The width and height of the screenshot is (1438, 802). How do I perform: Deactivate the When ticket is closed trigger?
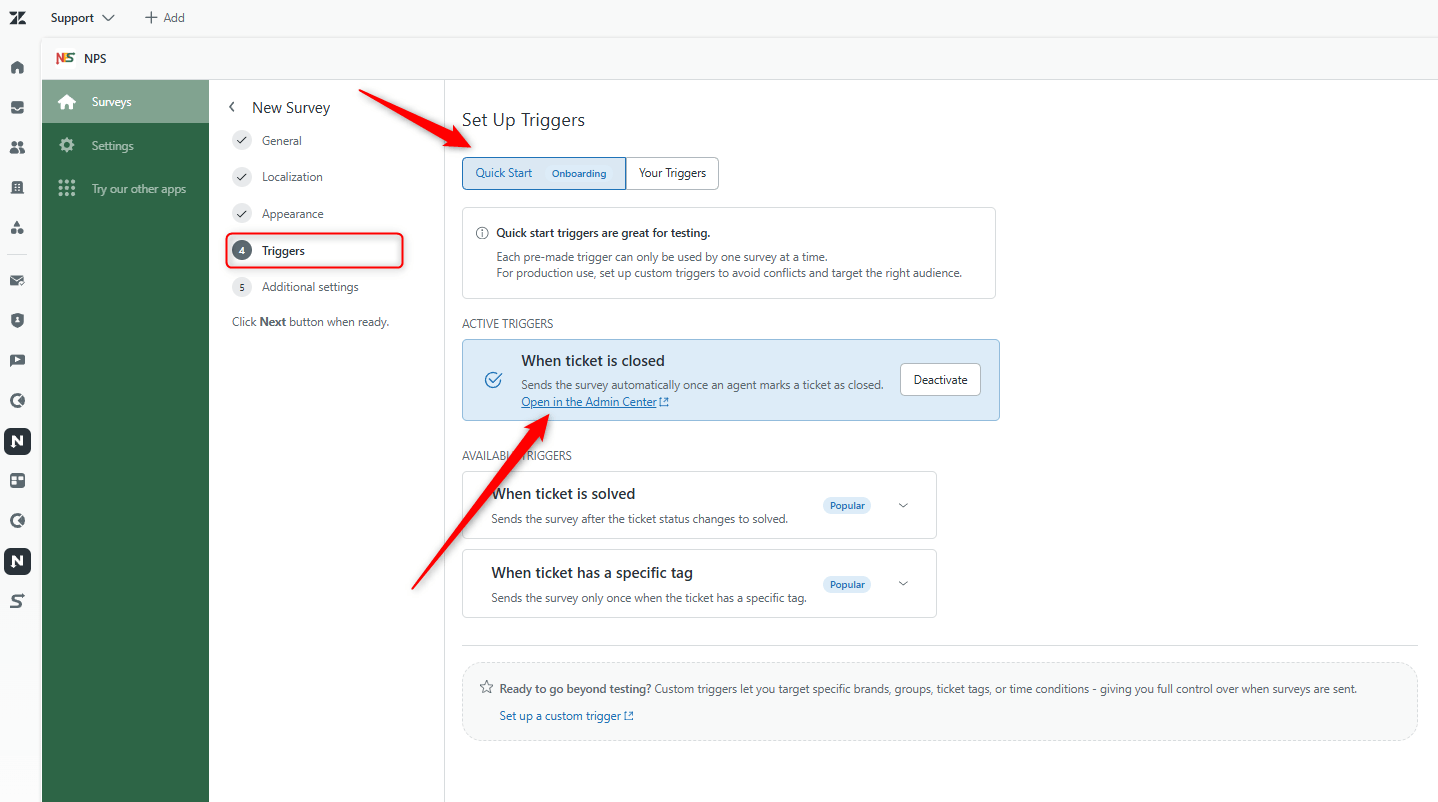point(940,380)
